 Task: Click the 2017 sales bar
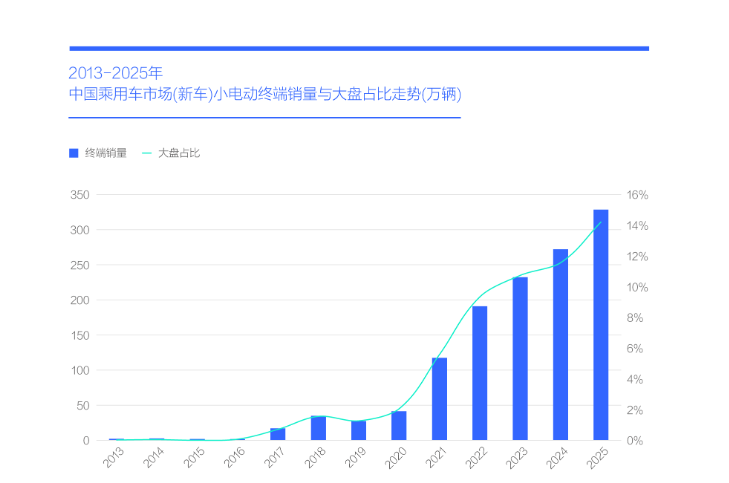click(278, 434)
